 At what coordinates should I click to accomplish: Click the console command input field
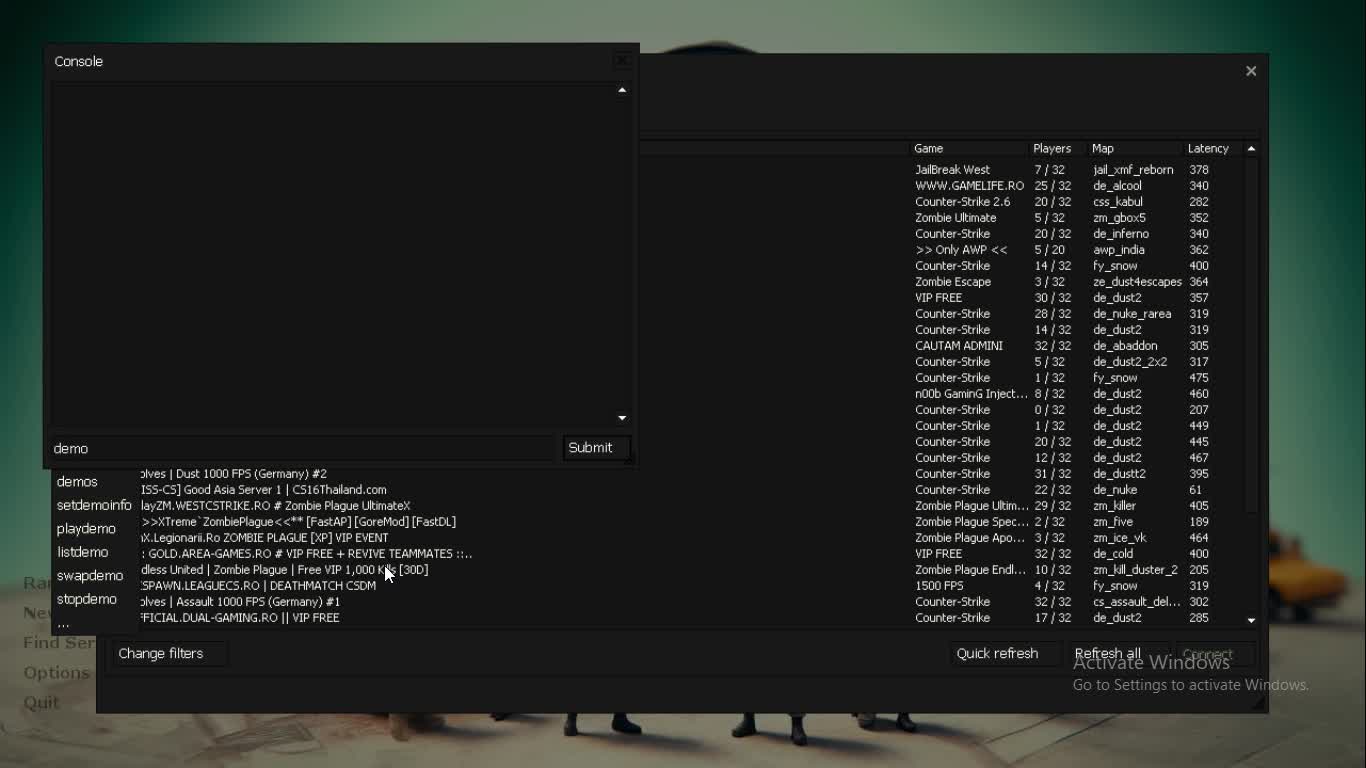(x=303, y=448)
